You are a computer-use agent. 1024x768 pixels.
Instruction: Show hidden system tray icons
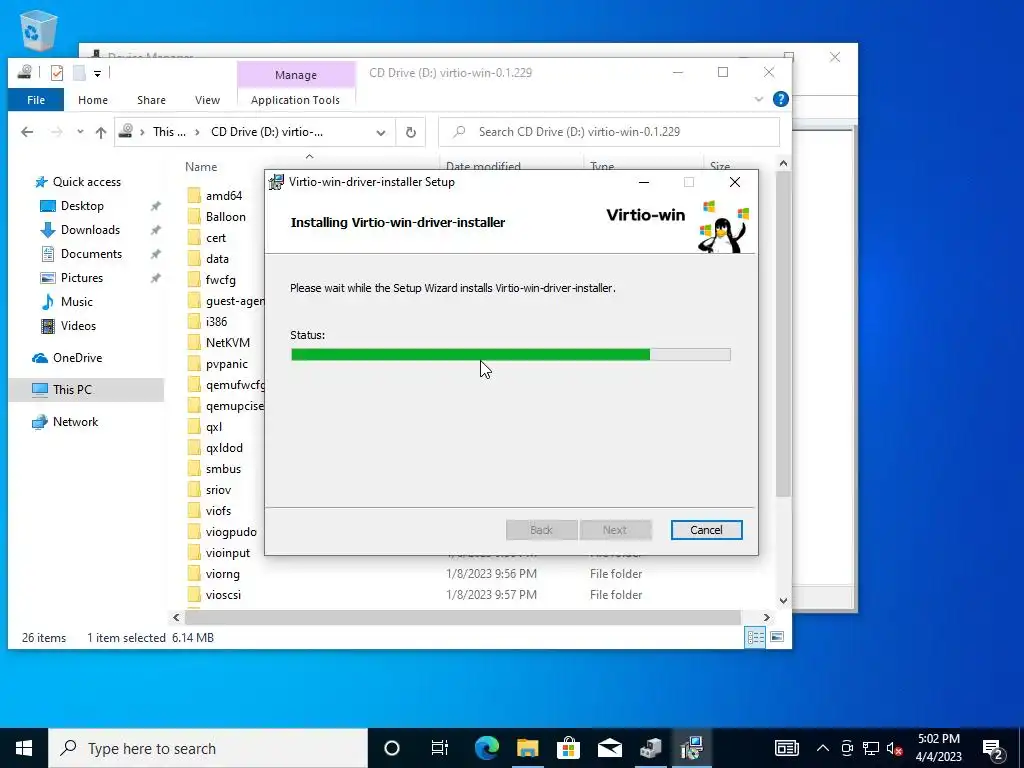[x=823, y=748]
